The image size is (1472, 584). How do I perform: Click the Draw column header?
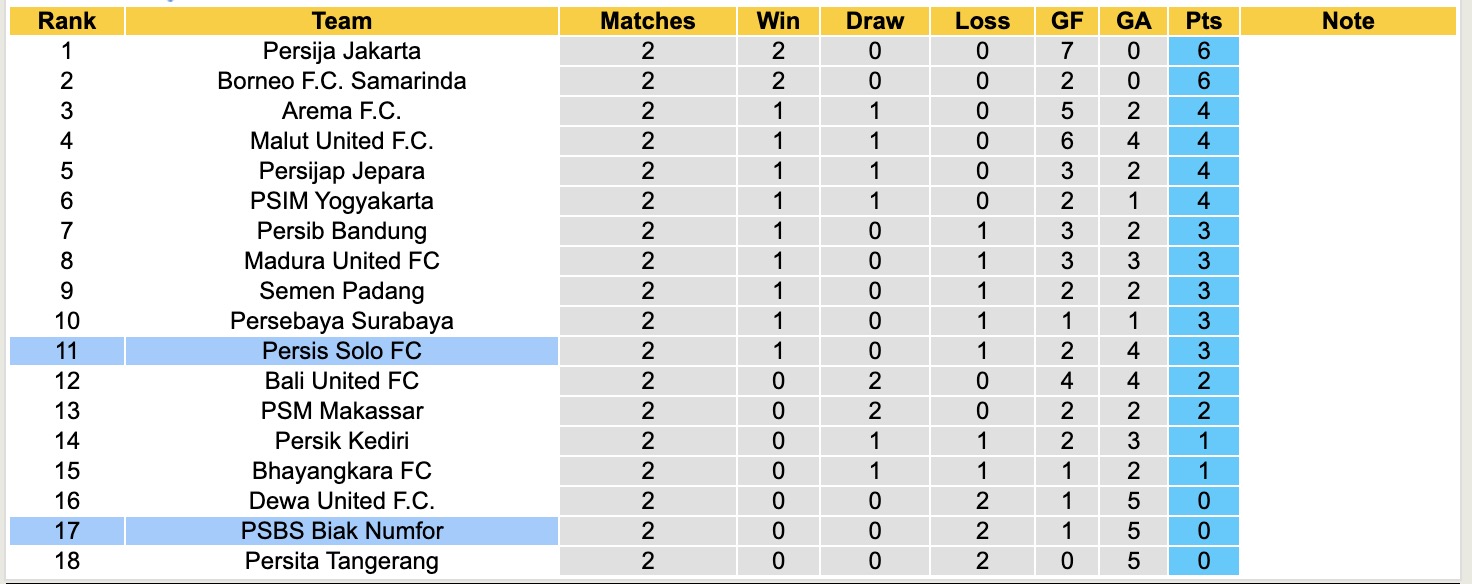tap(875, 21)
